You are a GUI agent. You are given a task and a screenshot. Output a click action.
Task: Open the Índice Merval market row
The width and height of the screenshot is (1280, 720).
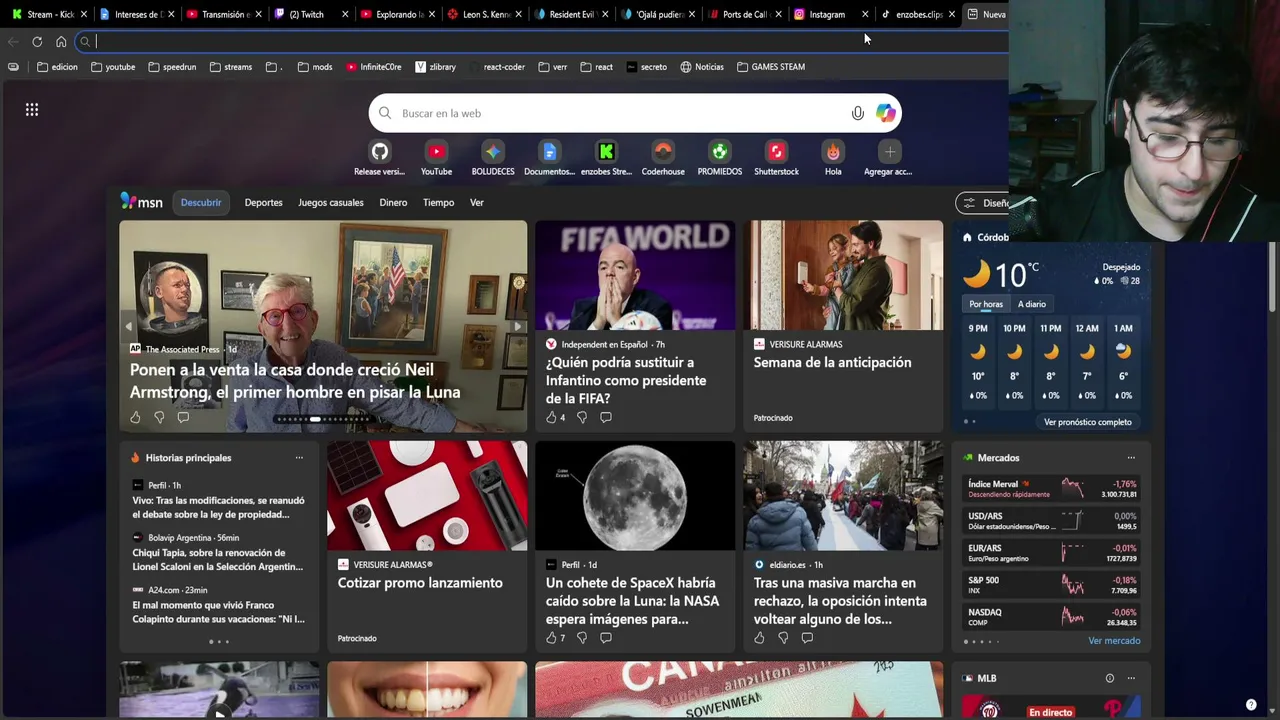pos(1052,489)
